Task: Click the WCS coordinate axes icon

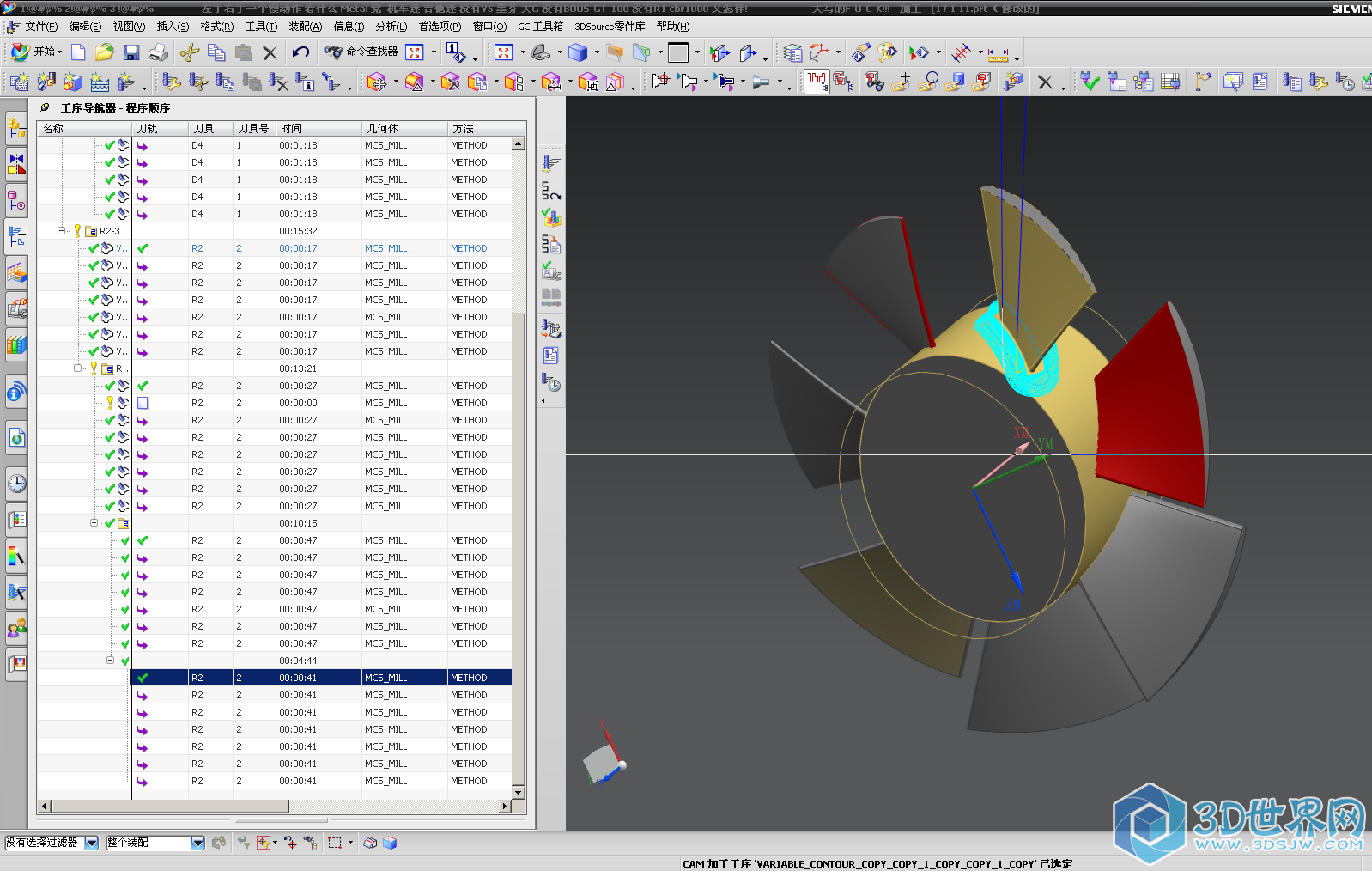Action: coord(820,52)
